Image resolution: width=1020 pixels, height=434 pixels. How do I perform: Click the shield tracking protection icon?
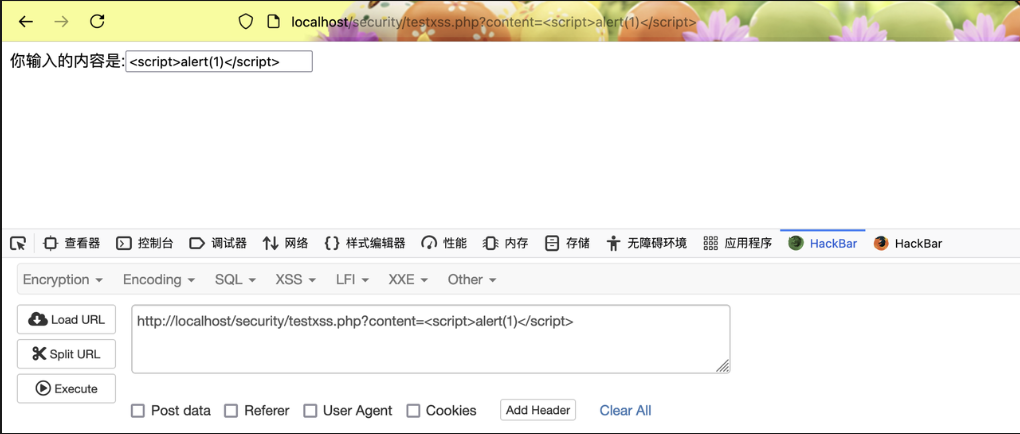(x=245, y=21)
